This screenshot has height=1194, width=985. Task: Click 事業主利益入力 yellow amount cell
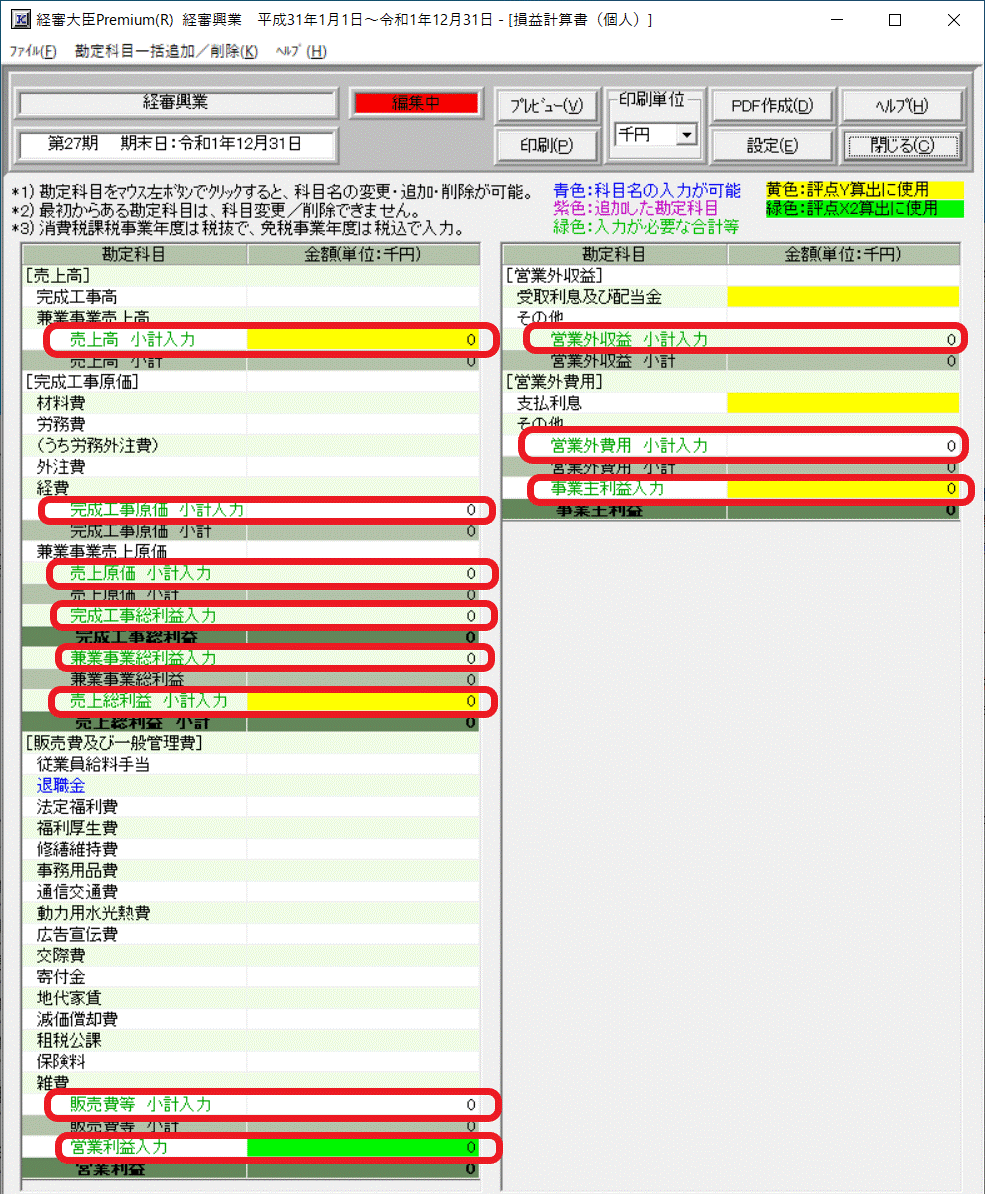pos(843,488)
